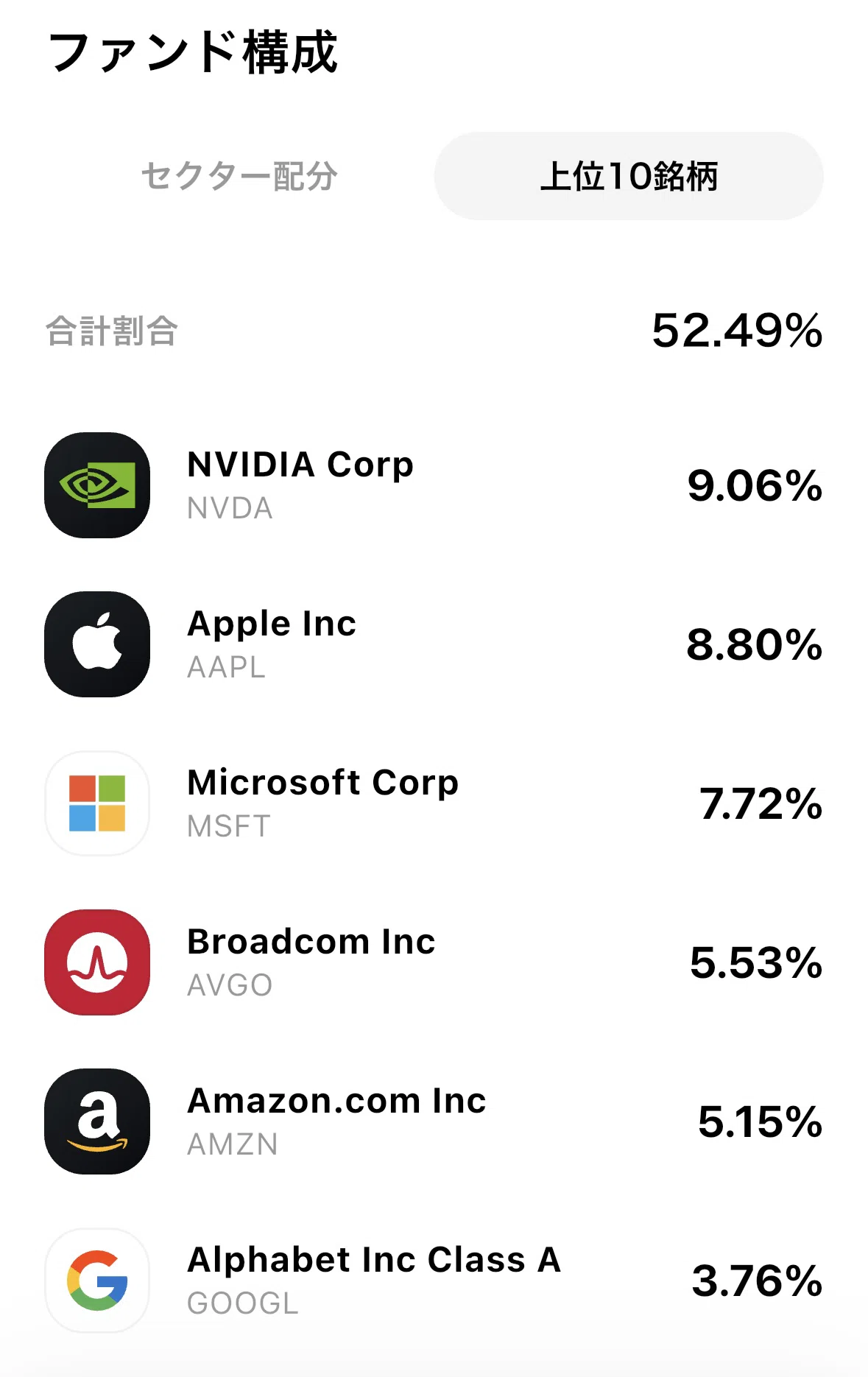This screenshot has height=1377, width=868.
Task: Tap the red Broadcom logo icon
Action: (97, 962)
